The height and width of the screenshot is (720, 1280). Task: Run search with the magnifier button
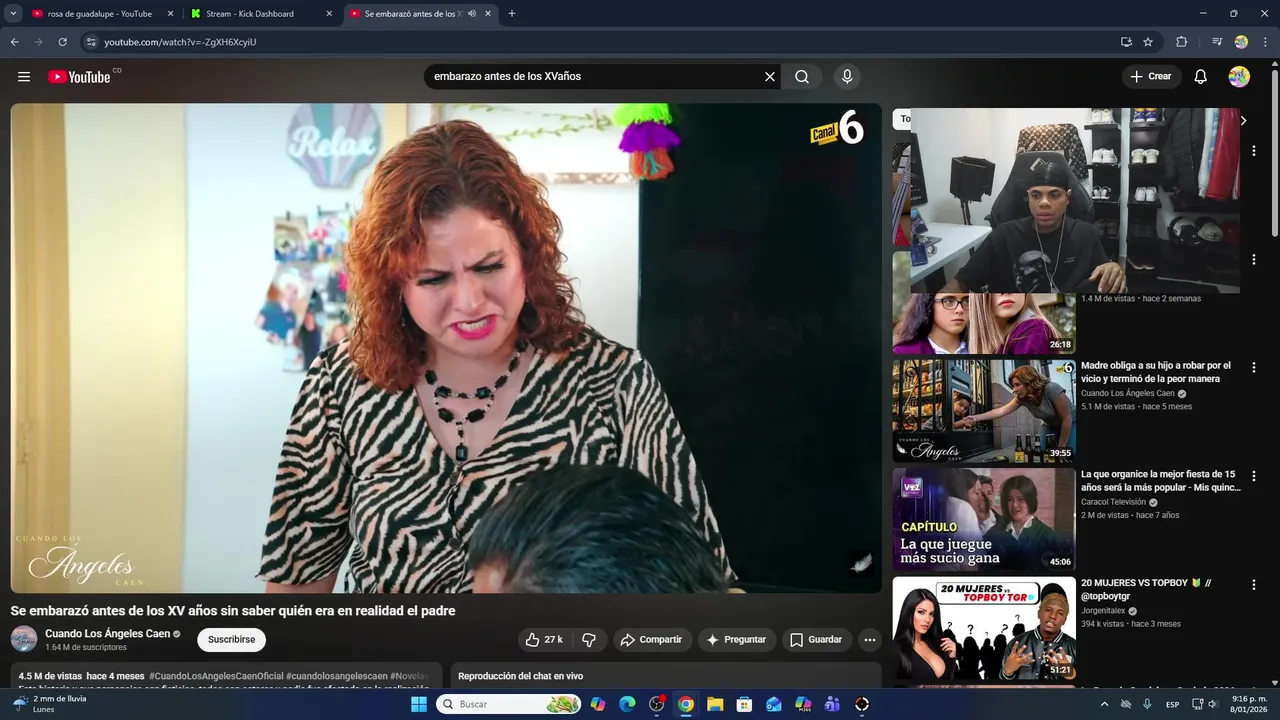[x=802, y=77]
